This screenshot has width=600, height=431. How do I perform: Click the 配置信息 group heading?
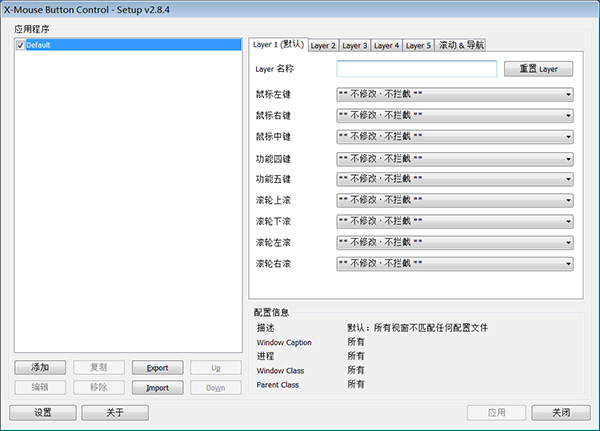coord(271,312)
